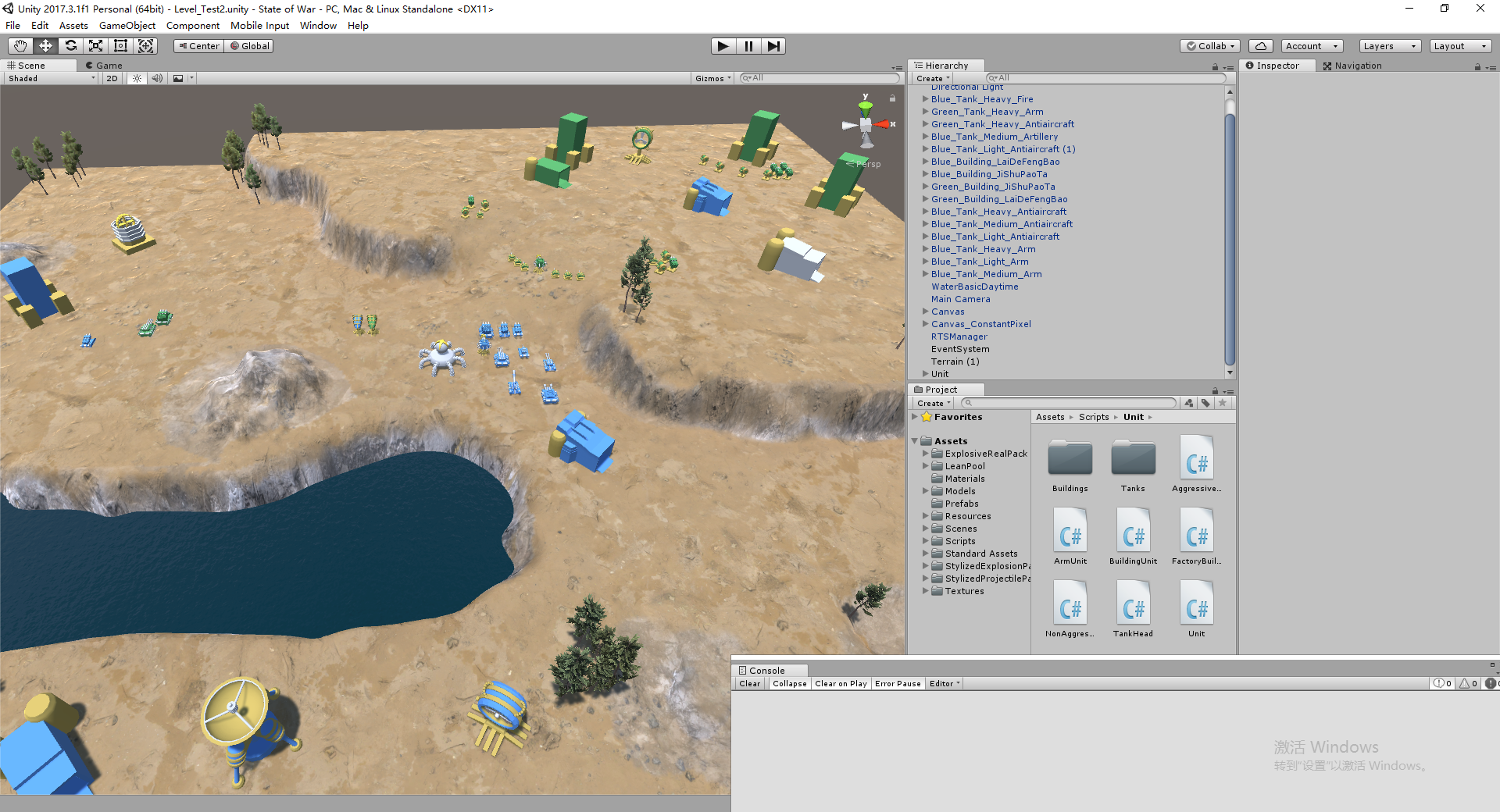
Task: Select the Prefabs folder
Action: tap(961, 504)
